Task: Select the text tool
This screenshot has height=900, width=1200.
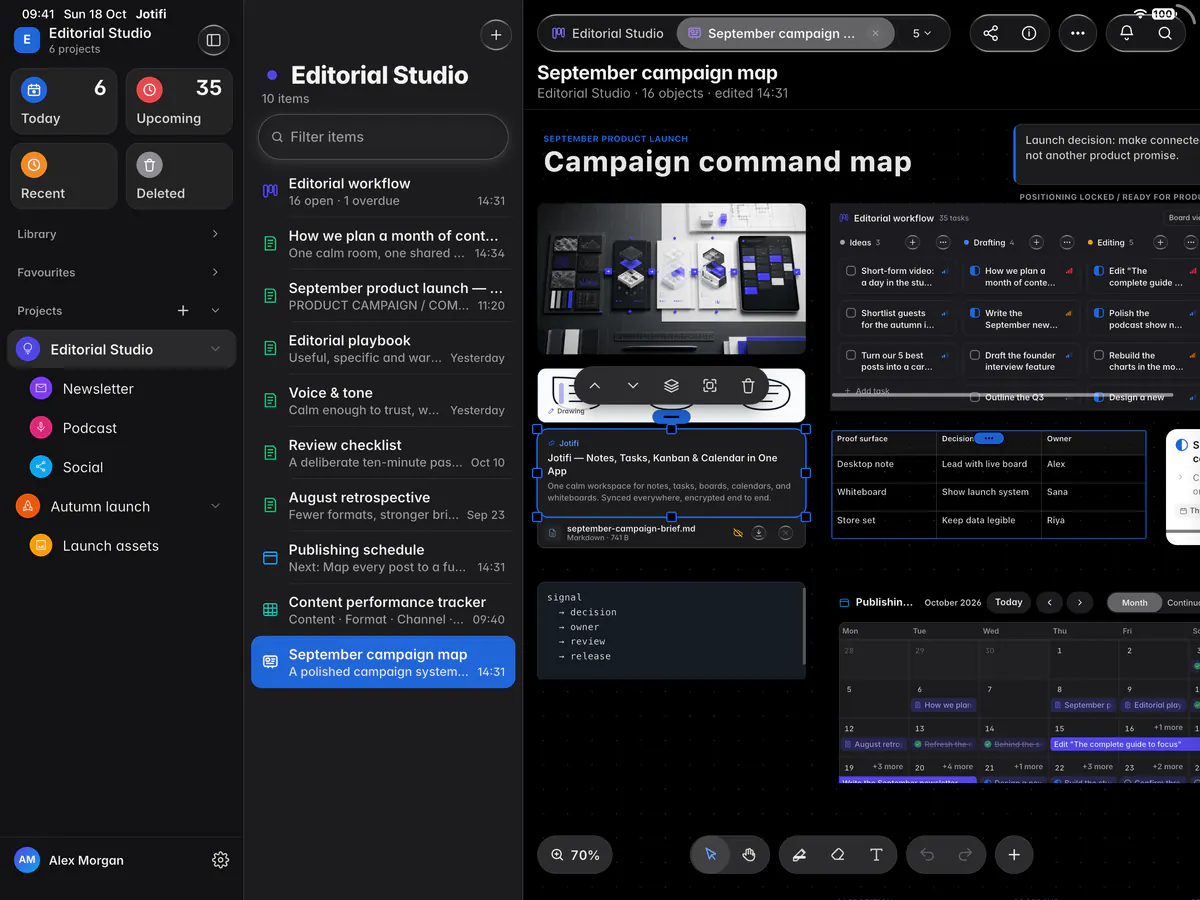Action: (x=876, y=855)
